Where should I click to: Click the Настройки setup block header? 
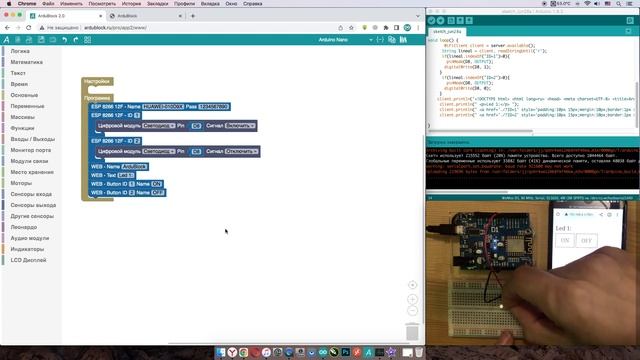97,81
